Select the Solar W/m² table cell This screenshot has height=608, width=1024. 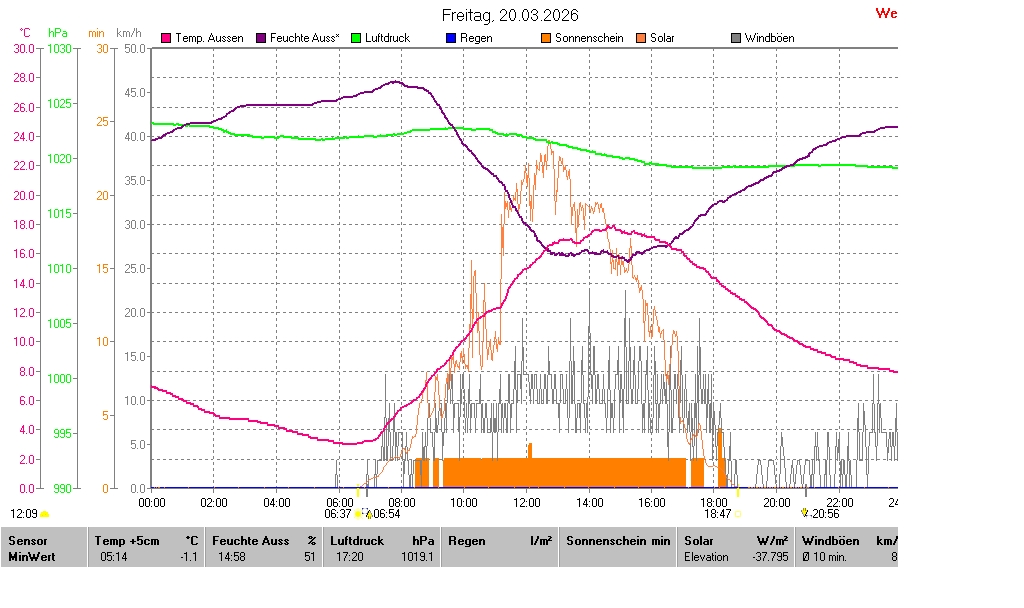click(734, 548)
